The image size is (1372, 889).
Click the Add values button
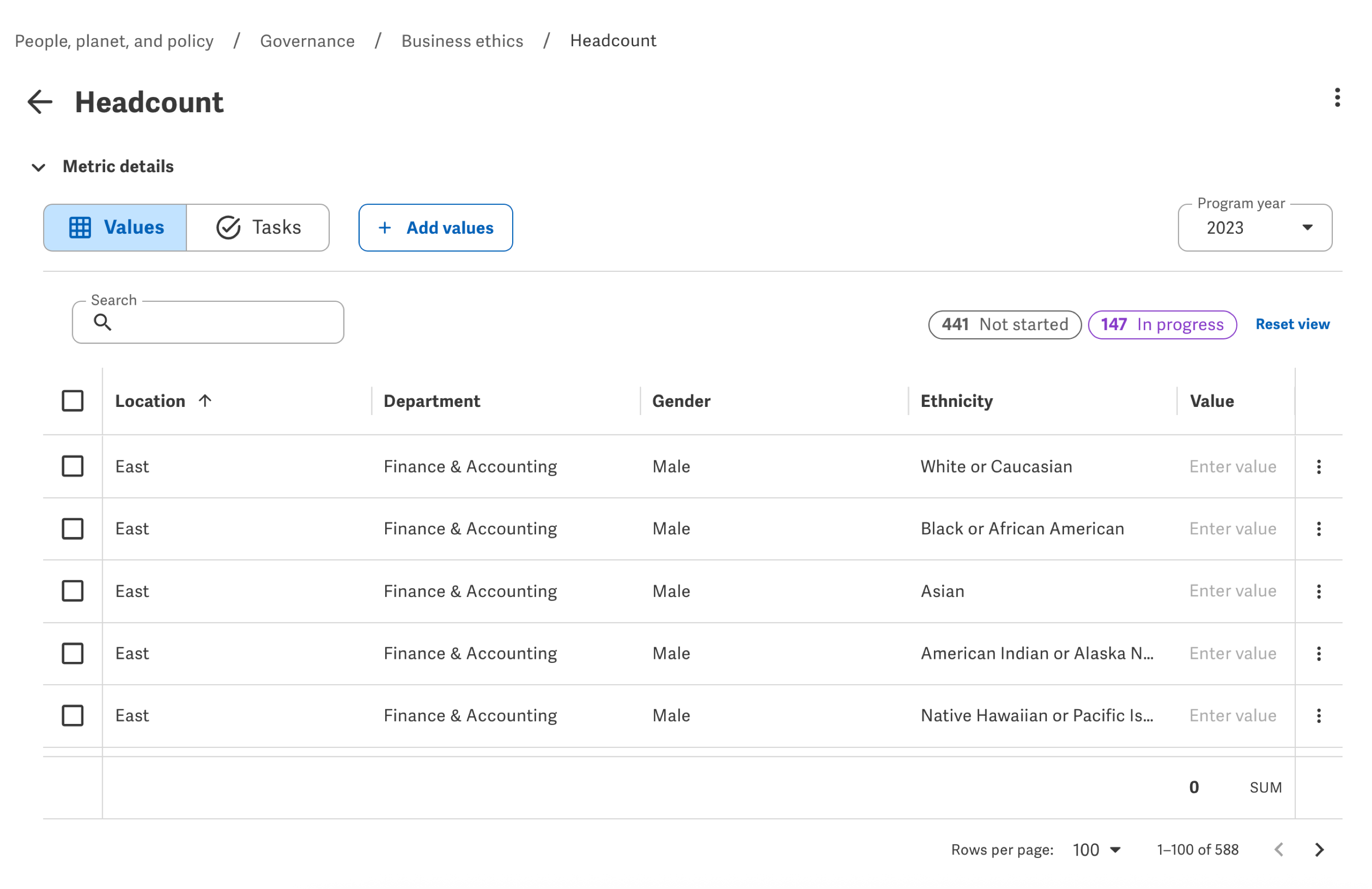(435, 228)
